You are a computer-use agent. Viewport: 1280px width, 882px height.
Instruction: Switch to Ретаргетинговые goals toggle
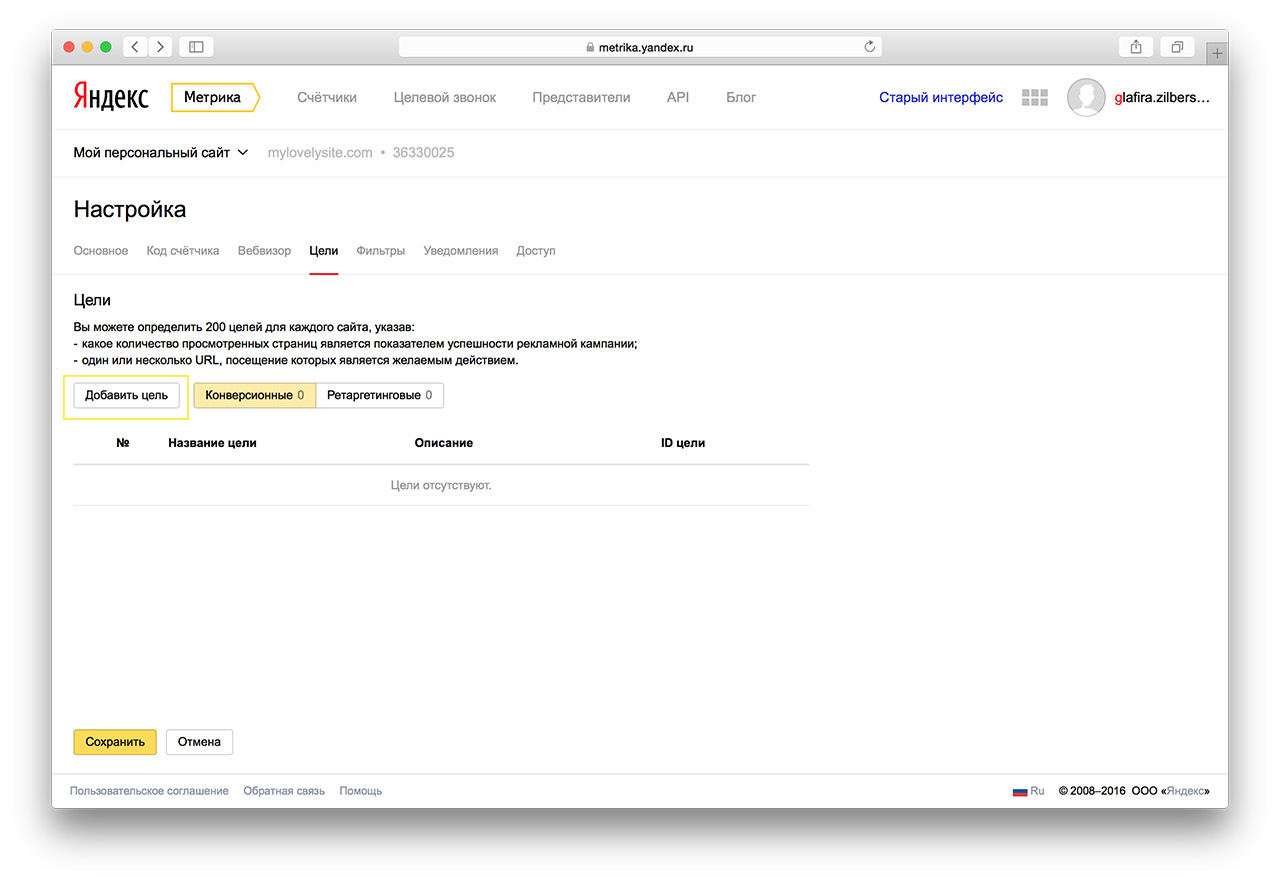[379, 396]
